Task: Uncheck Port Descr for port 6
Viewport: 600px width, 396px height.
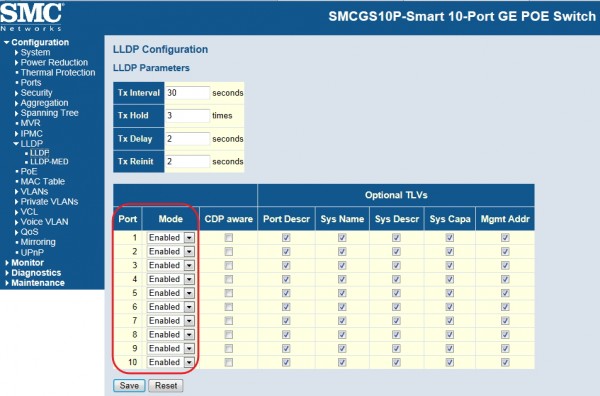Action: coord(286,307)
